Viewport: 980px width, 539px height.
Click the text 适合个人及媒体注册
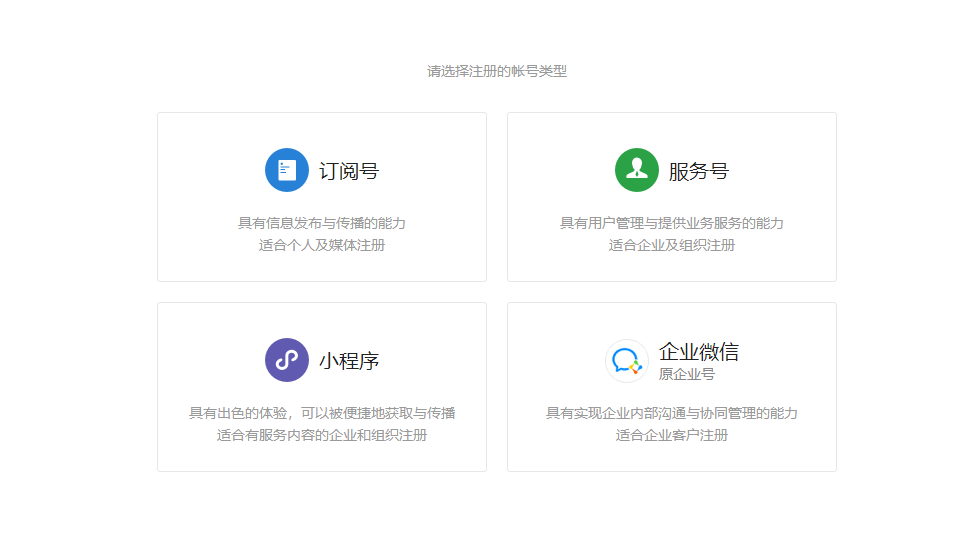[322, 245]
